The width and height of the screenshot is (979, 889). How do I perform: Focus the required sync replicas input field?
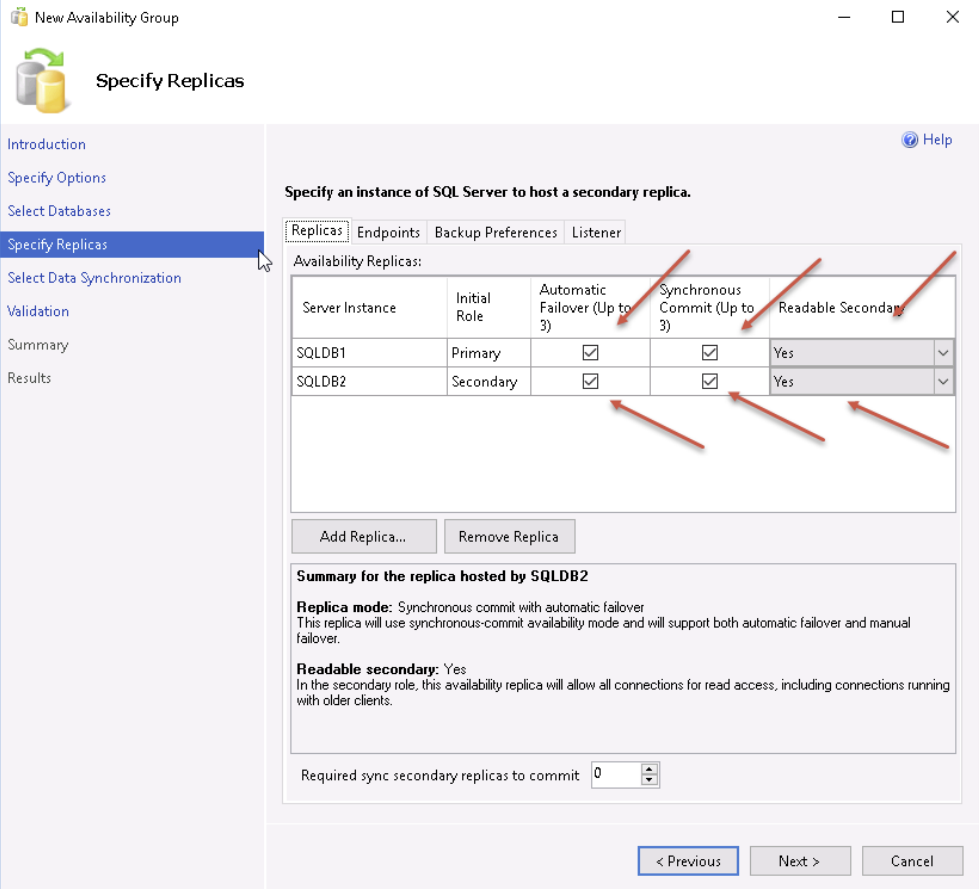616,774
